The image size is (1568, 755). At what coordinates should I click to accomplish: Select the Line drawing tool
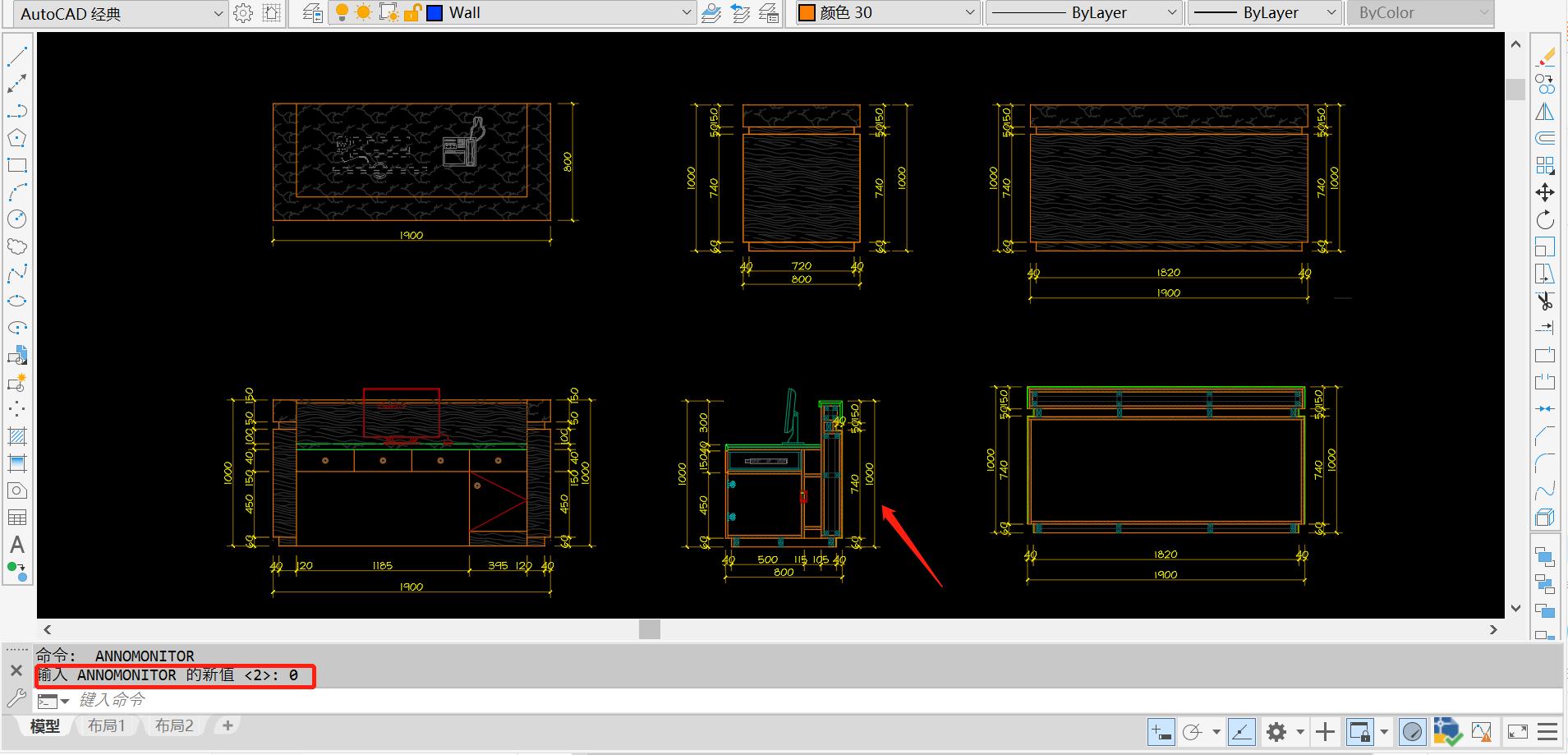17,57
